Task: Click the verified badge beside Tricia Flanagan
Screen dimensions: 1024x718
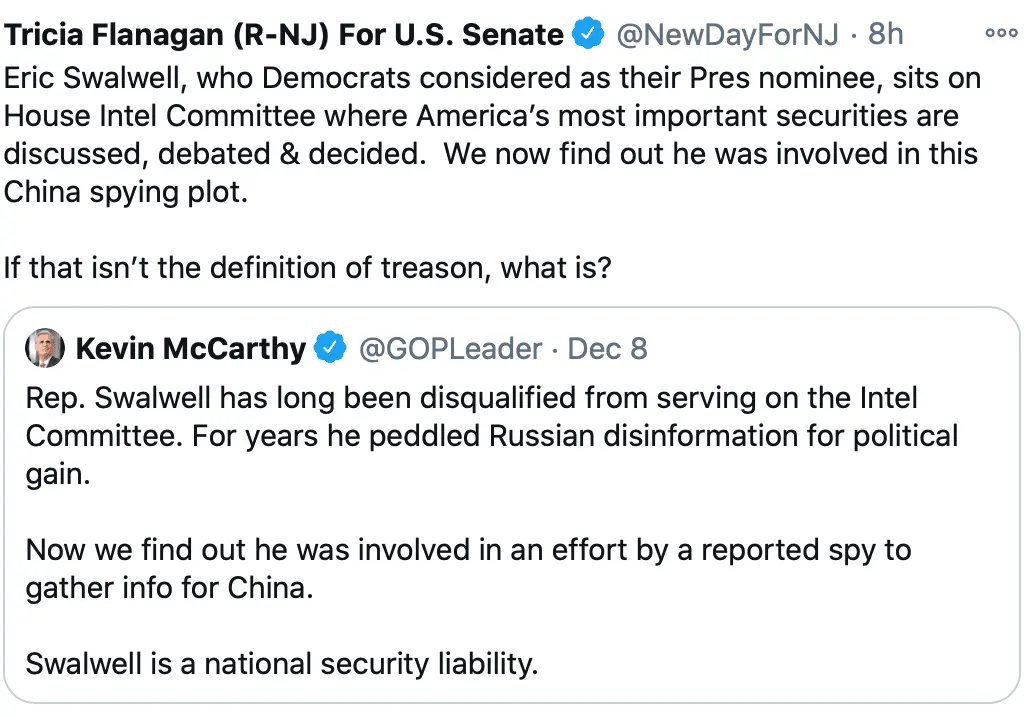Action: (x=587, y=35)
